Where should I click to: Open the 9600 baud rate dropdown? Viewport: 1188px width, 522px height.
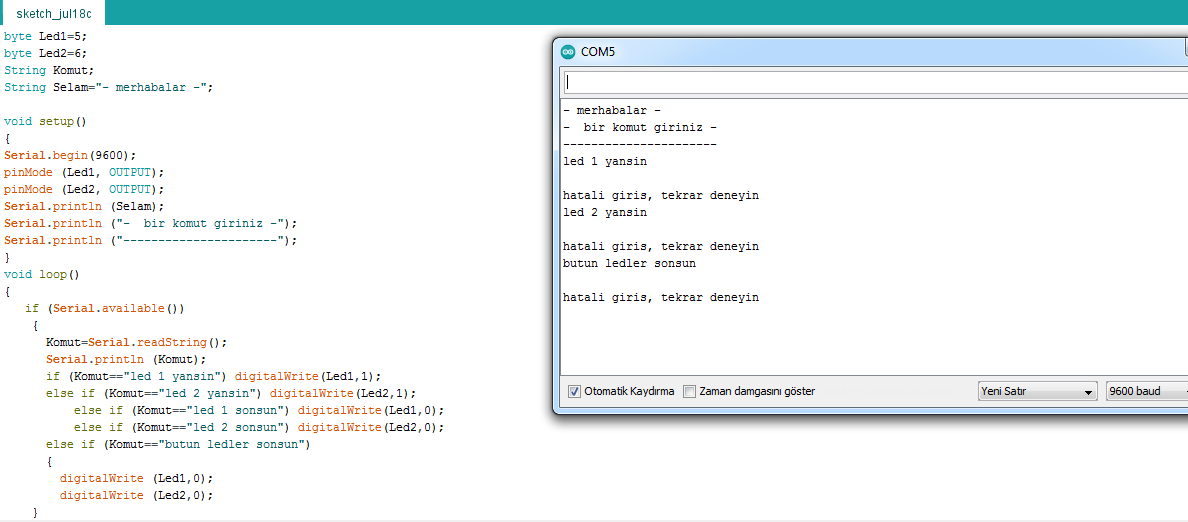[1146, 392]
